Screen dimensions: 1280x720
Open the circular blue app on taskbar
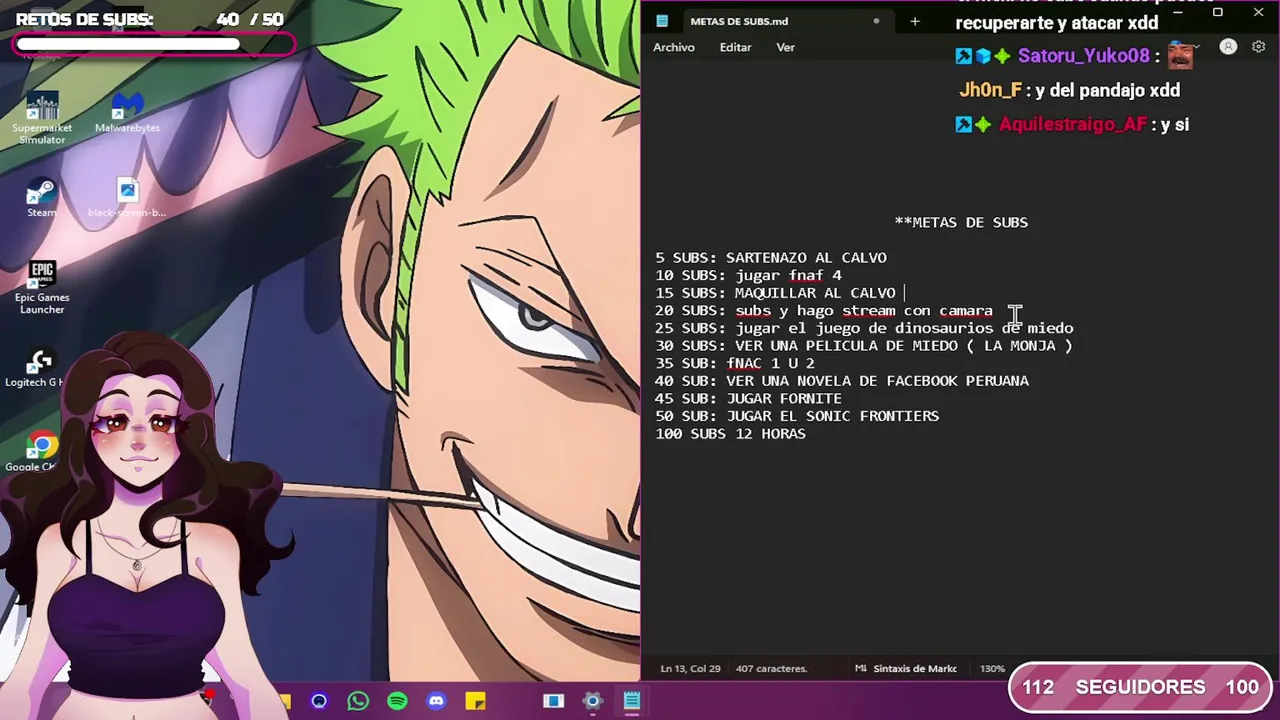coord(319,701)
